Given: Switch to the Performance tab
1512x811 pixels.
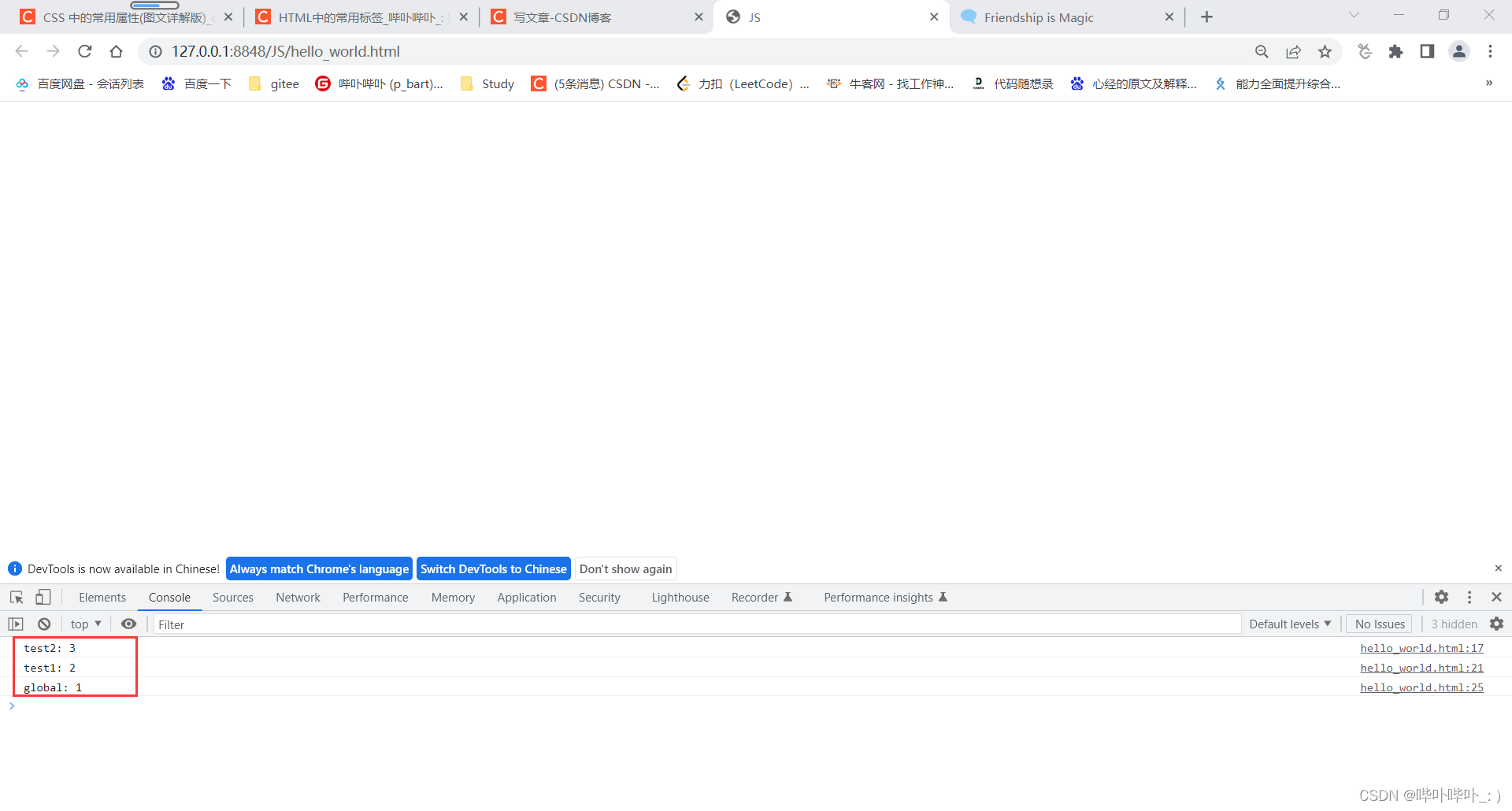Looking at the screenshot, I should [x=375, y=597].
